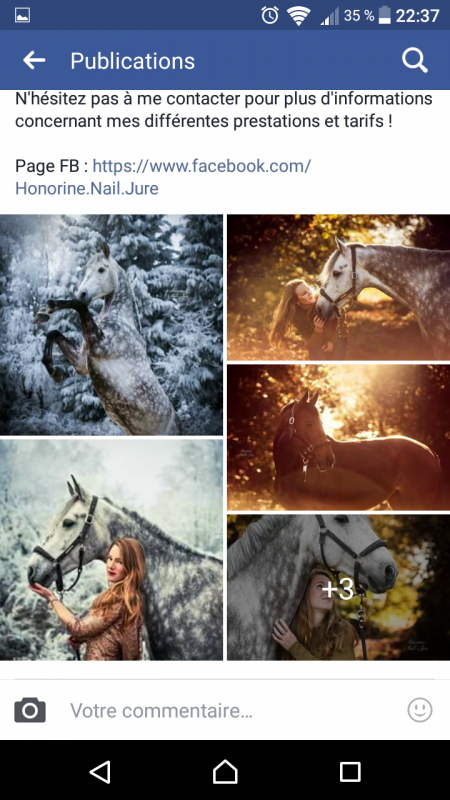Tap the camera icon to attach a photo
450x800 pixels.
click(30, 710)
